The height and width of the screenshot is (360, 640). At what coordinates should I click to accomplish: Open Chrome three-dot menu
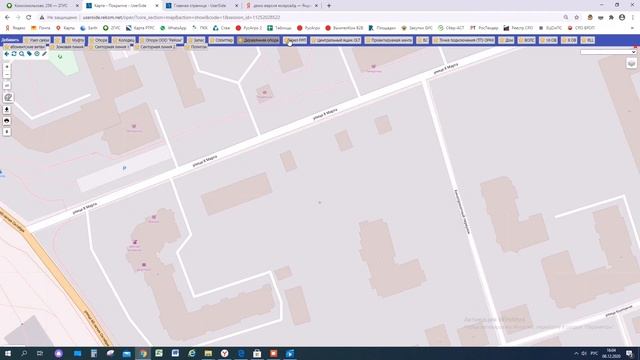pos(633,18)
